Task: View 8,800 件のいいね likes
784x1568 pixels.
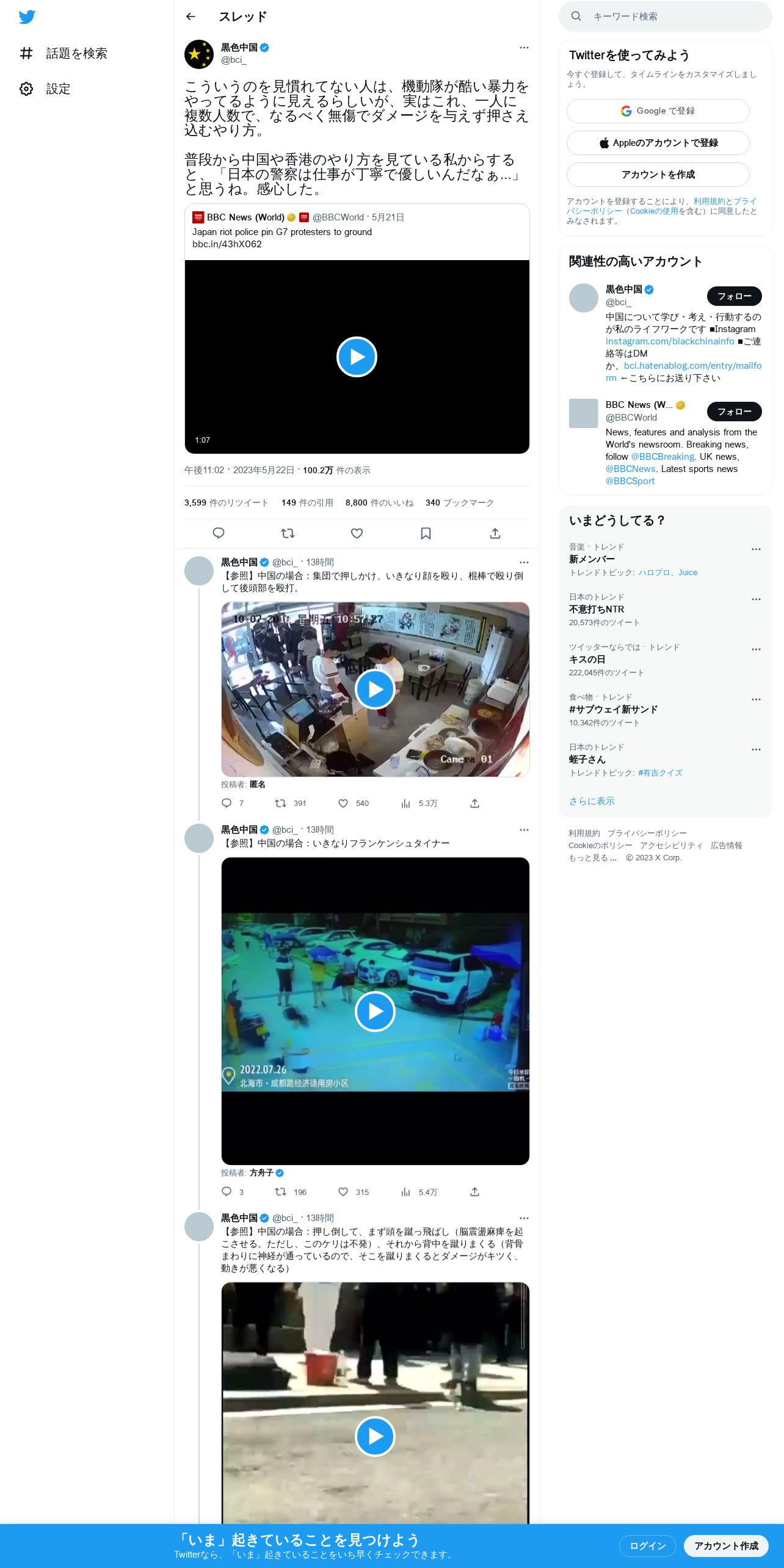Action: pyautogui.click(x=379, y=503)
